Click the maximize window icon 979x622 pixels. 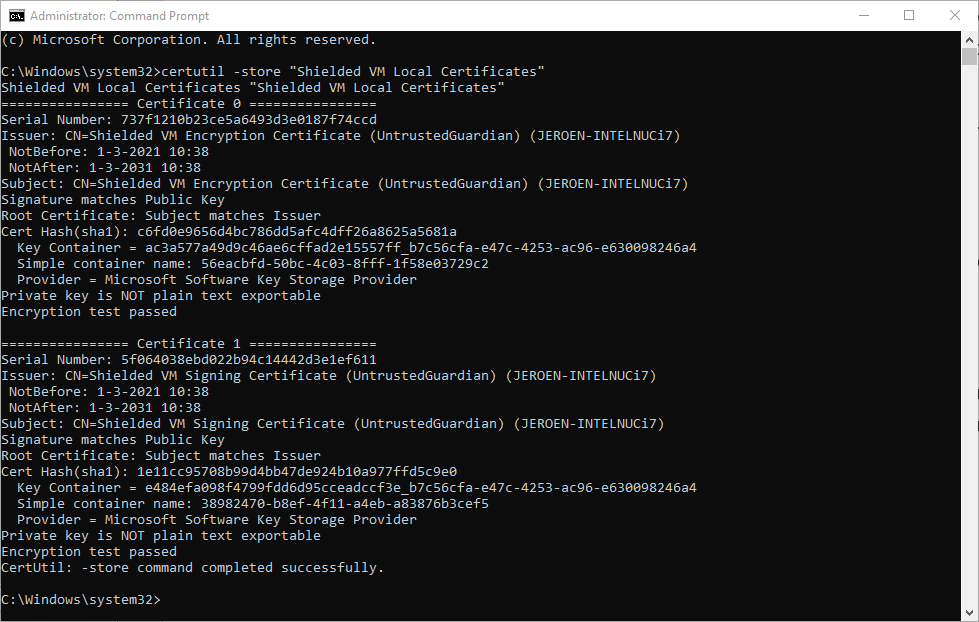coord(908,16)
